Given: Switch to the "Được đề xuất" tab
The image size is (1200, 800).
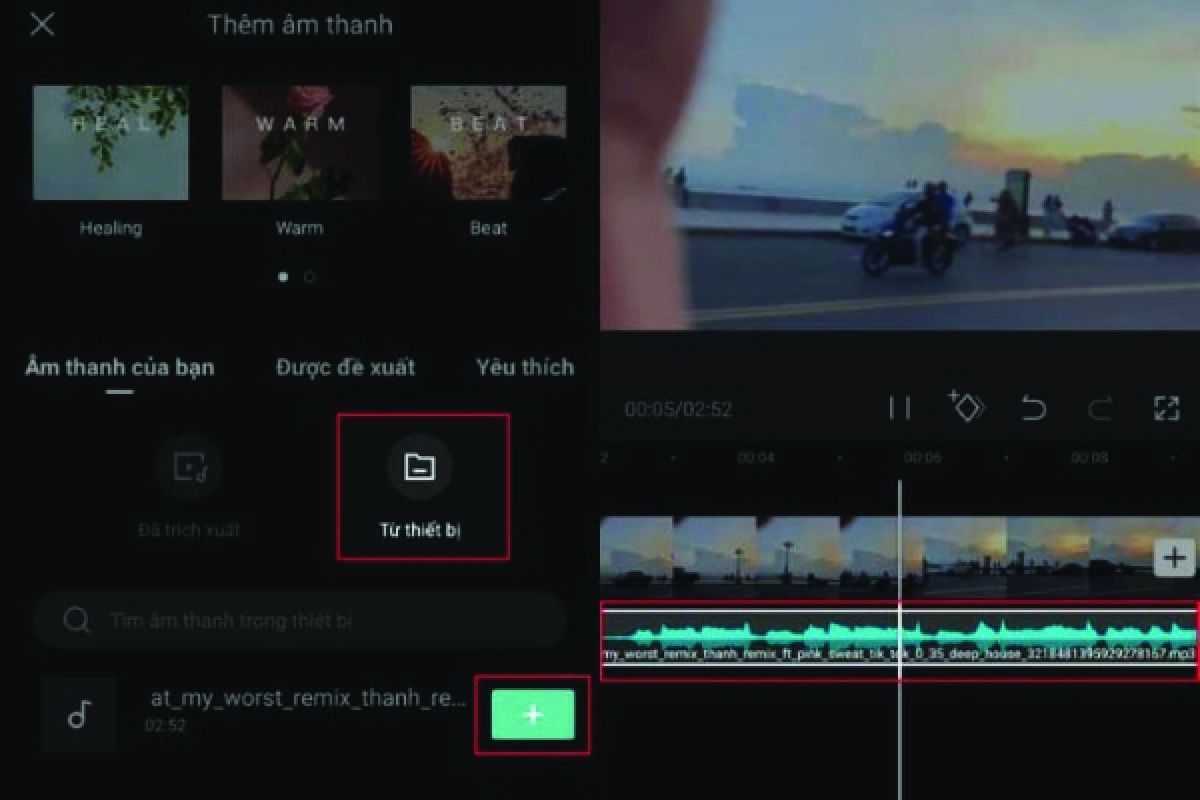Looking at the screenshot, I should [344, 367].
